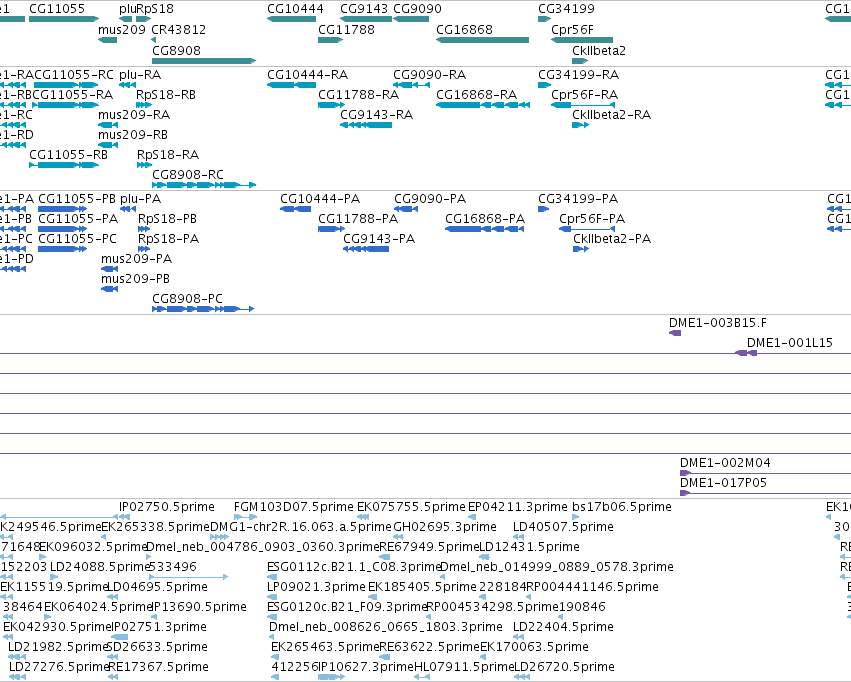This screenshot has height=682, width=851.
Task: Click the CG8908 gene glyph bar
Action: coord(204,61)
